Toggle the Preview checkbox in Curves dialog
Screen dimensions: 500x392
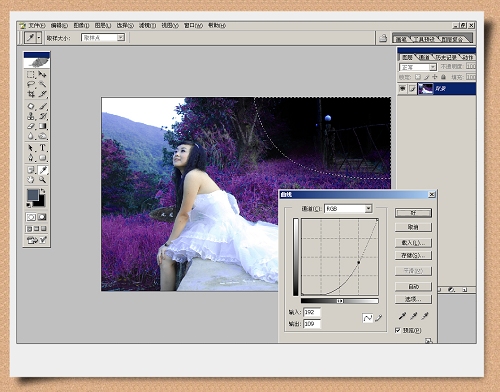(397, 330)
